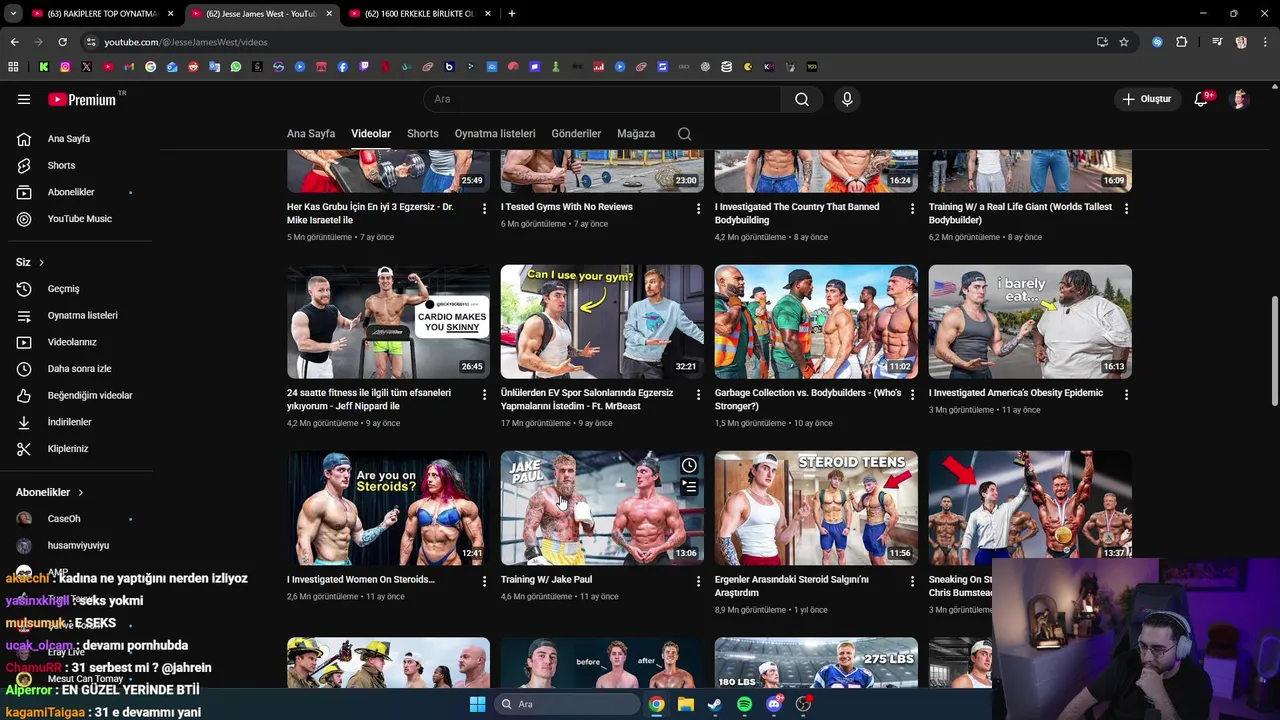Image resolution: width=1280 pixels, height=720 pixels.
Task: Click Chrome address bar URL
Action: click(185, 42)
